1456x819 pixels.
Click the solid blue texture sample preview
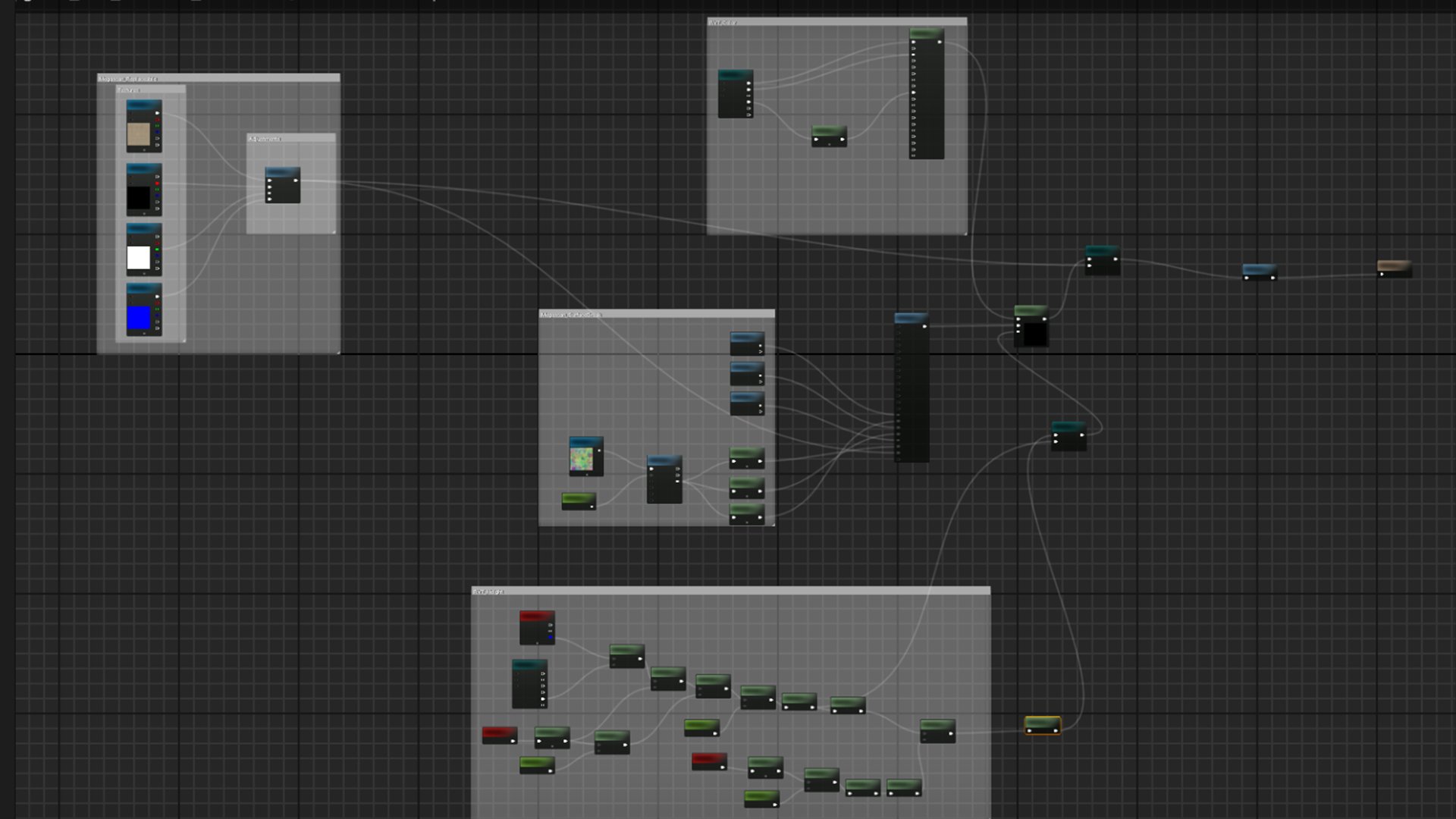138,318
